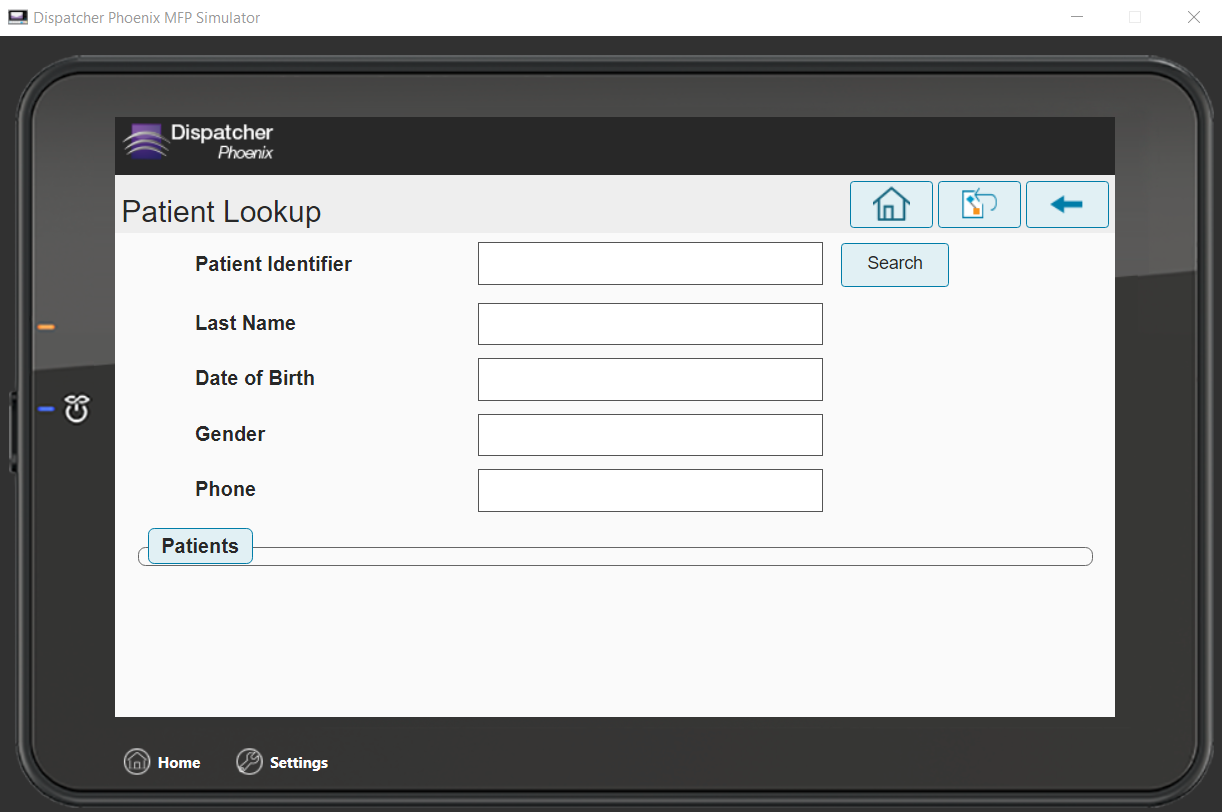Click the Gender label

(x=230, y=434)
